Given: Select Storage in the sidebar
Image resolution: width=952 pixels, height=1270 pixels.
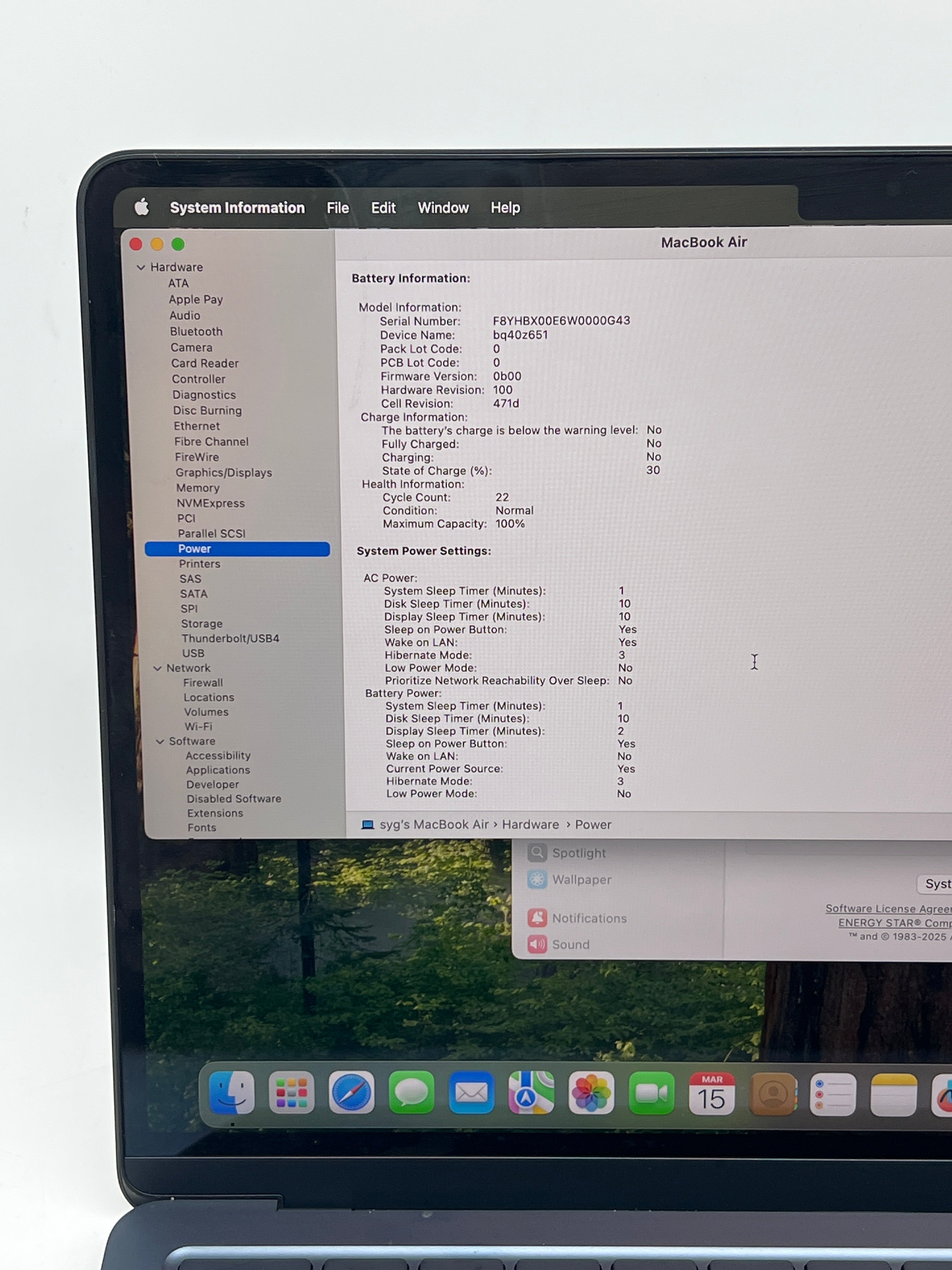Looking at the screenshot, I should pyautogui.click(x=202, y=624).
